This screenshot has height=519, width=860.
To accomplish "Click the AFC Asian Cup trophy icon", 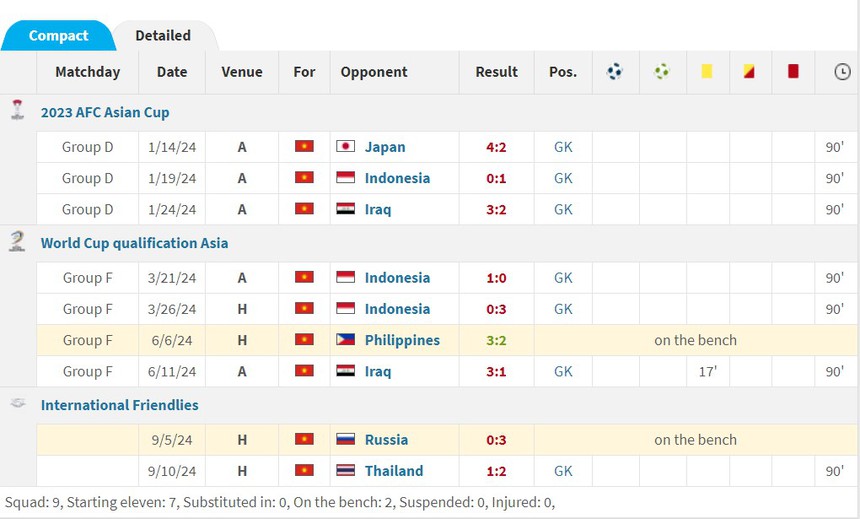I will (17, 110).
